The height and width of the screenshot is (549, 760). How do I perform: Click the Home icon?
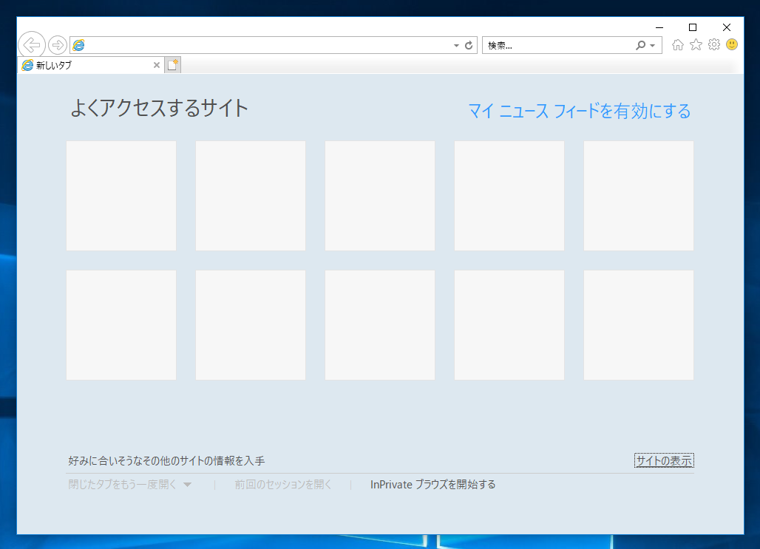[x=678, y=45]
